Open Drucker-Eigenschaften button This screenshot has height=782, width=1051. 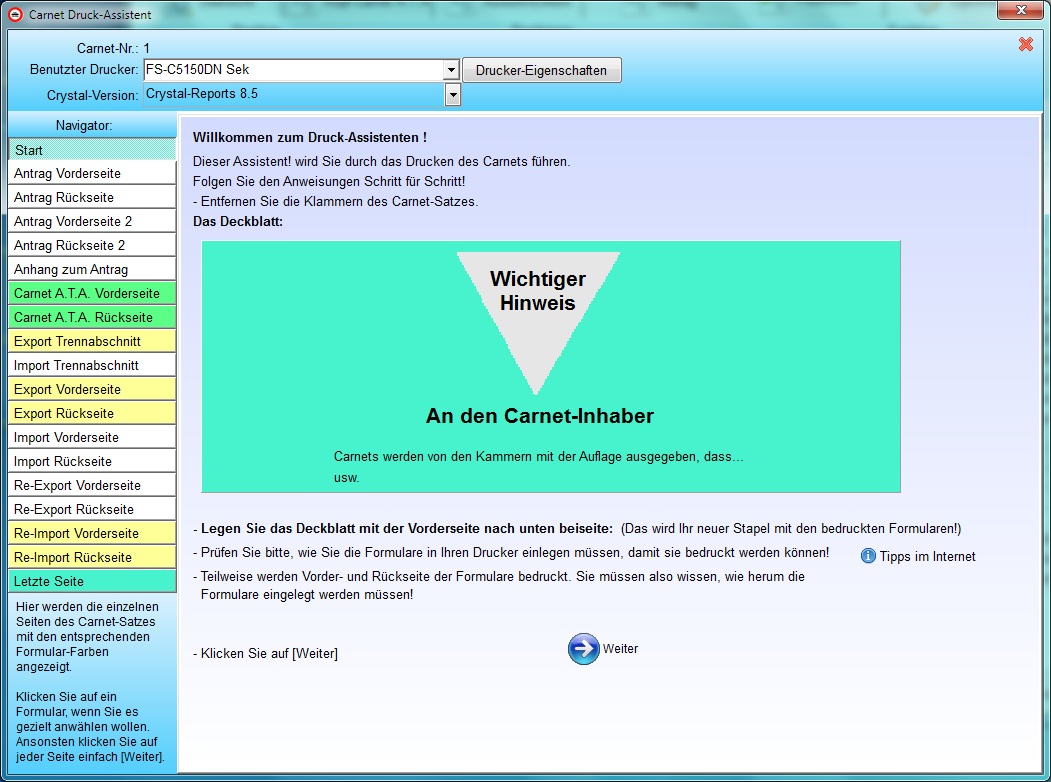tap(541, 70)
